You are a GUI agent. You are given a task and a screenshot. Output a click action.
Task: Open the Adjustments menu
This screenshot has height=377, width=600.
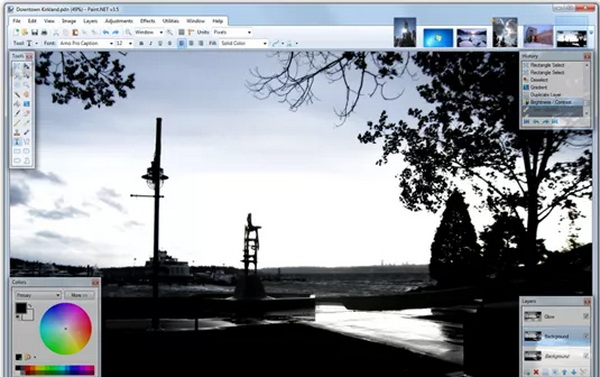click(x=119, y=21)
